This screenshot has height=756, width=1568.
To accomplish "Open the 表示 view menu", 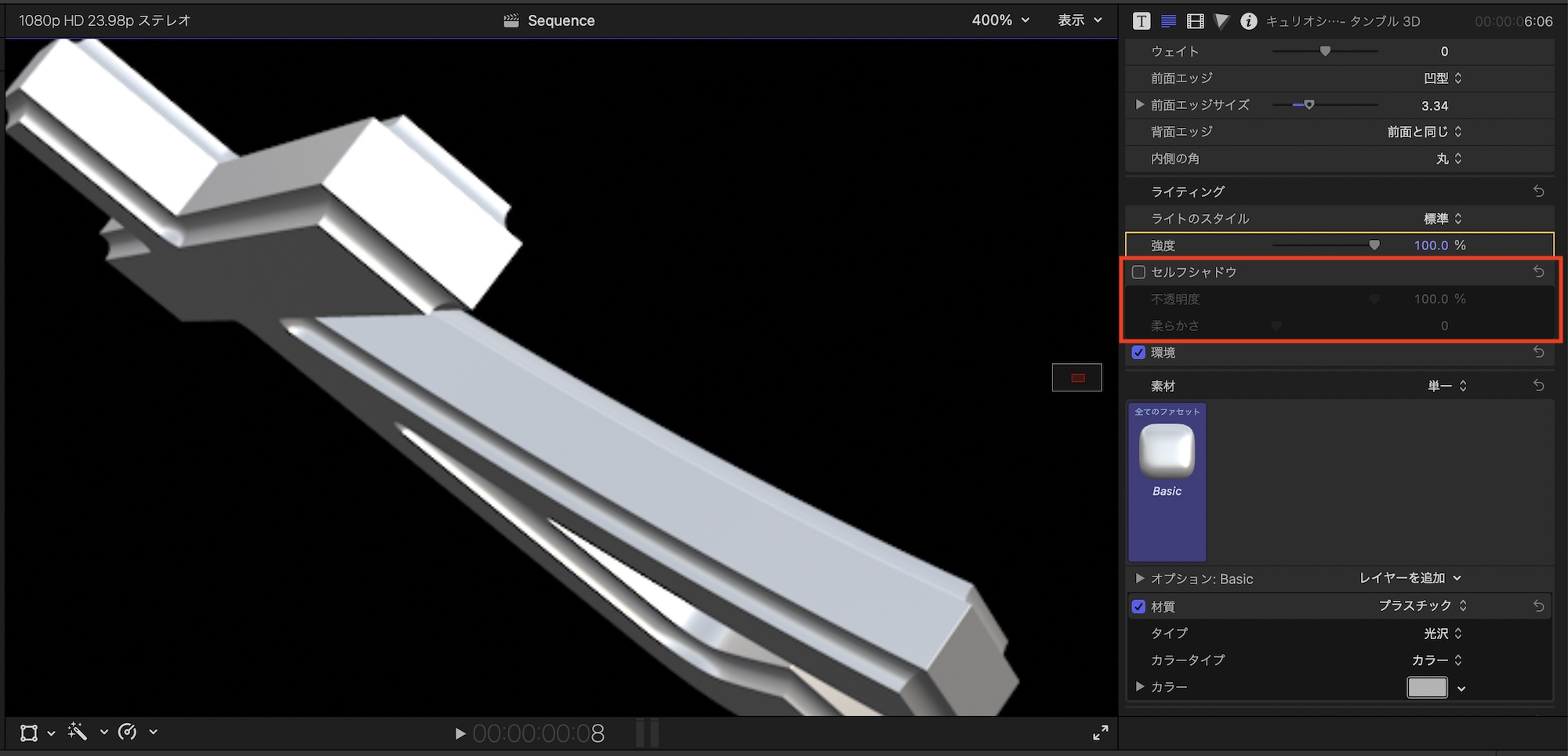I will click(x=1080, y=20).
